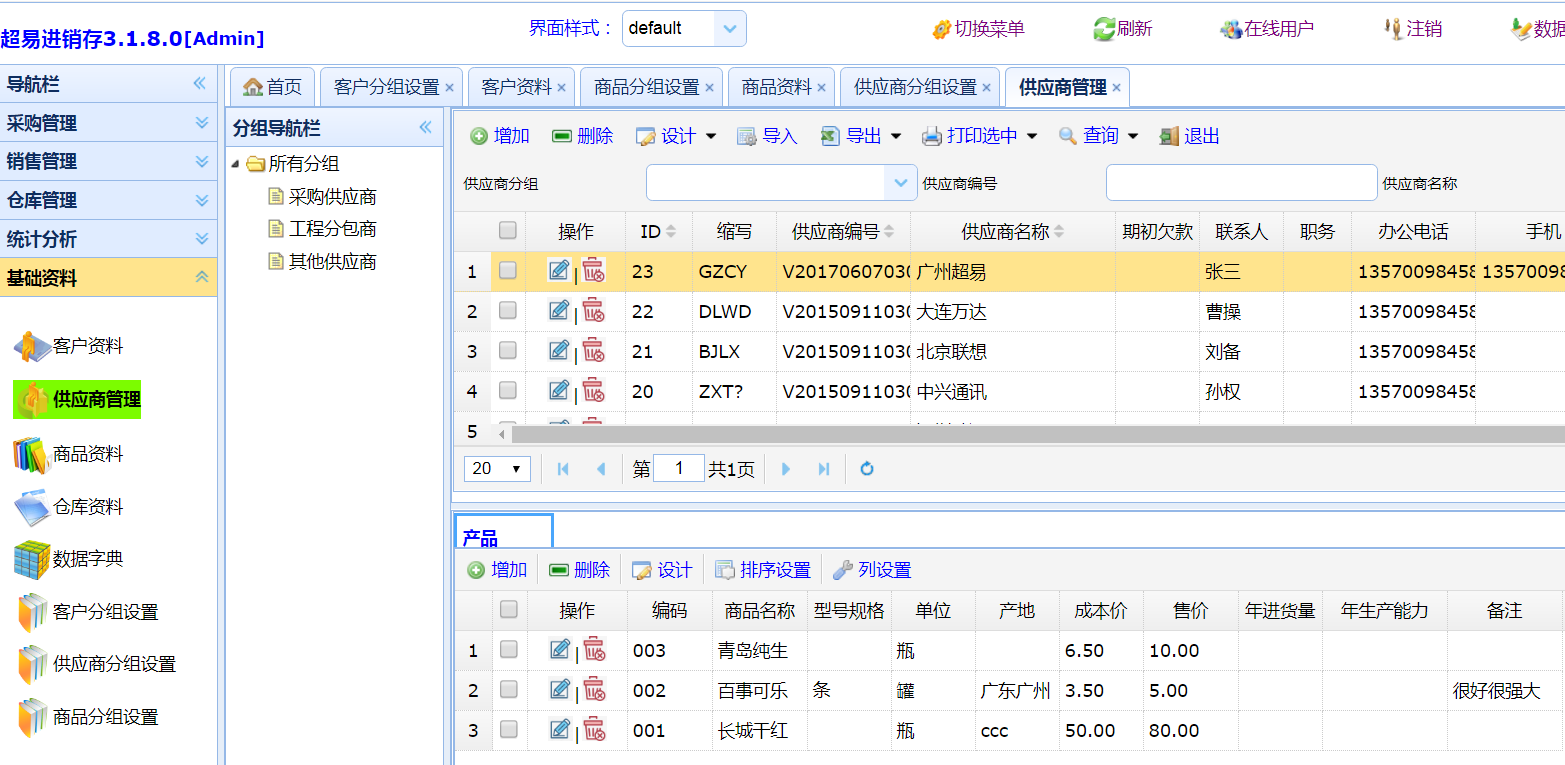Tick the checkbox for product 百事可乐
This screenshot has width=1565, height=765.
(x=509, y=690)
